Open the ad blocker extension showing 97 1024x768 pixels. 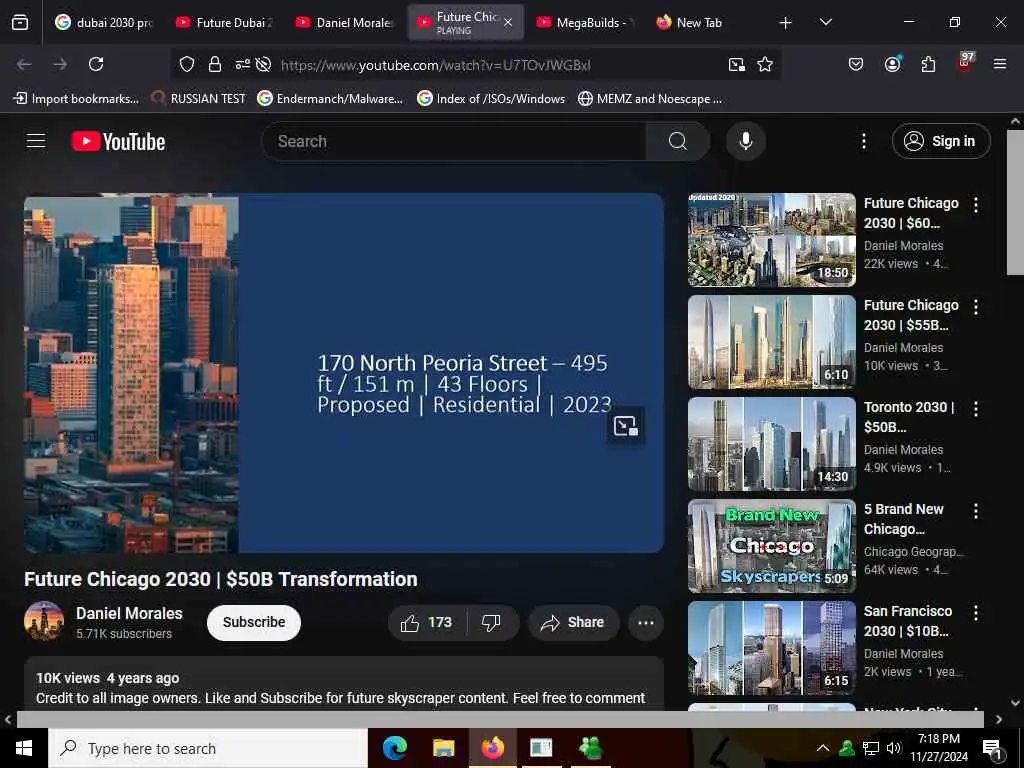[x=965, y=63]
